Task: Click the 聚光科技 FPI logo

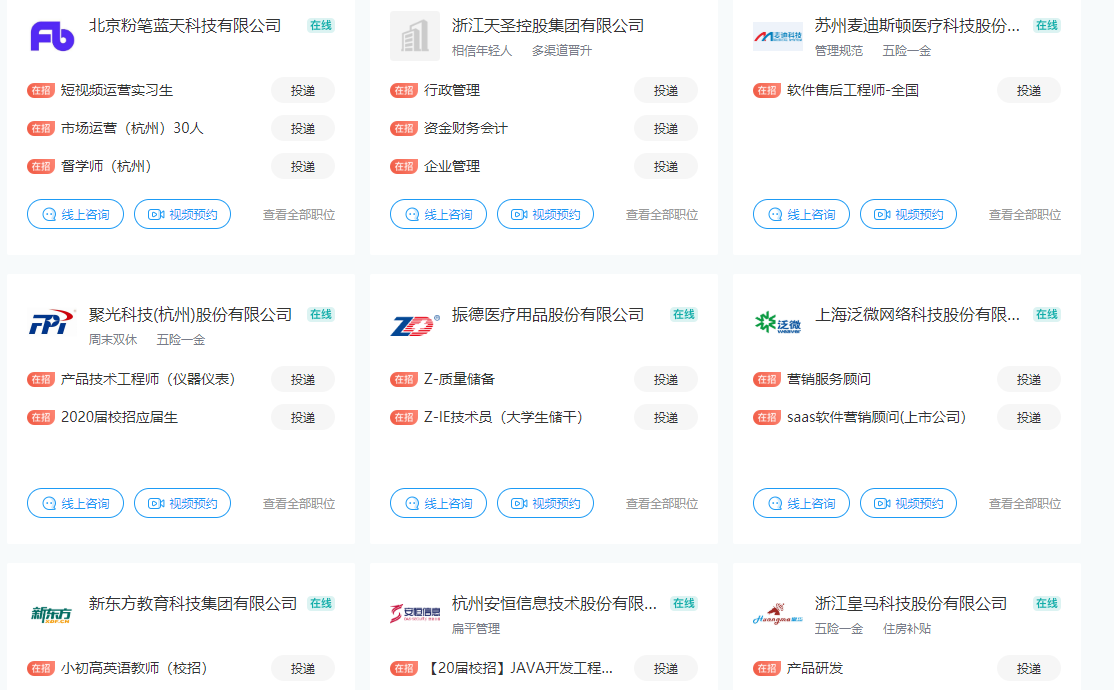Action: click(52, 325)
